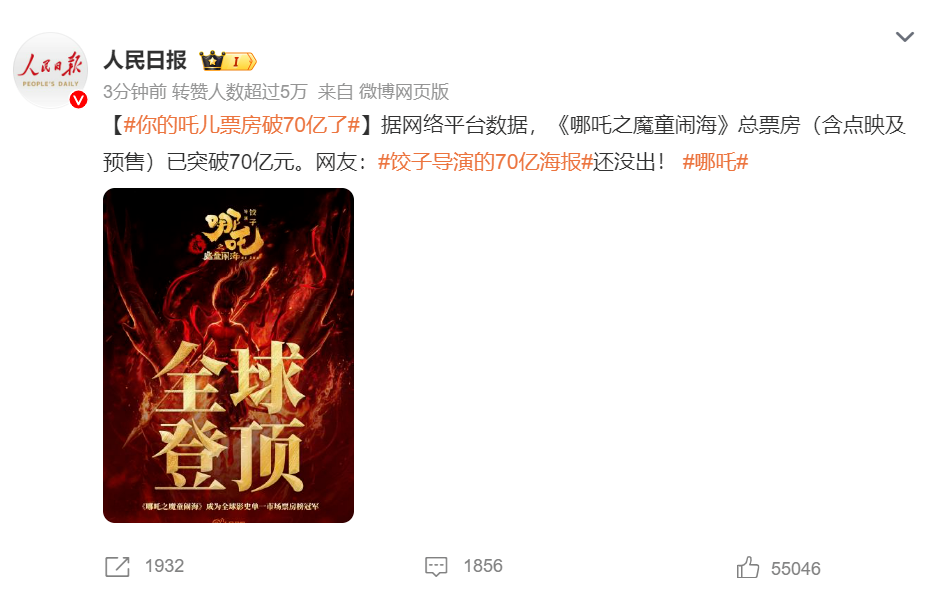Like the post with thumbs-up icon
This screenshot has height=595, width=936.
747,567
